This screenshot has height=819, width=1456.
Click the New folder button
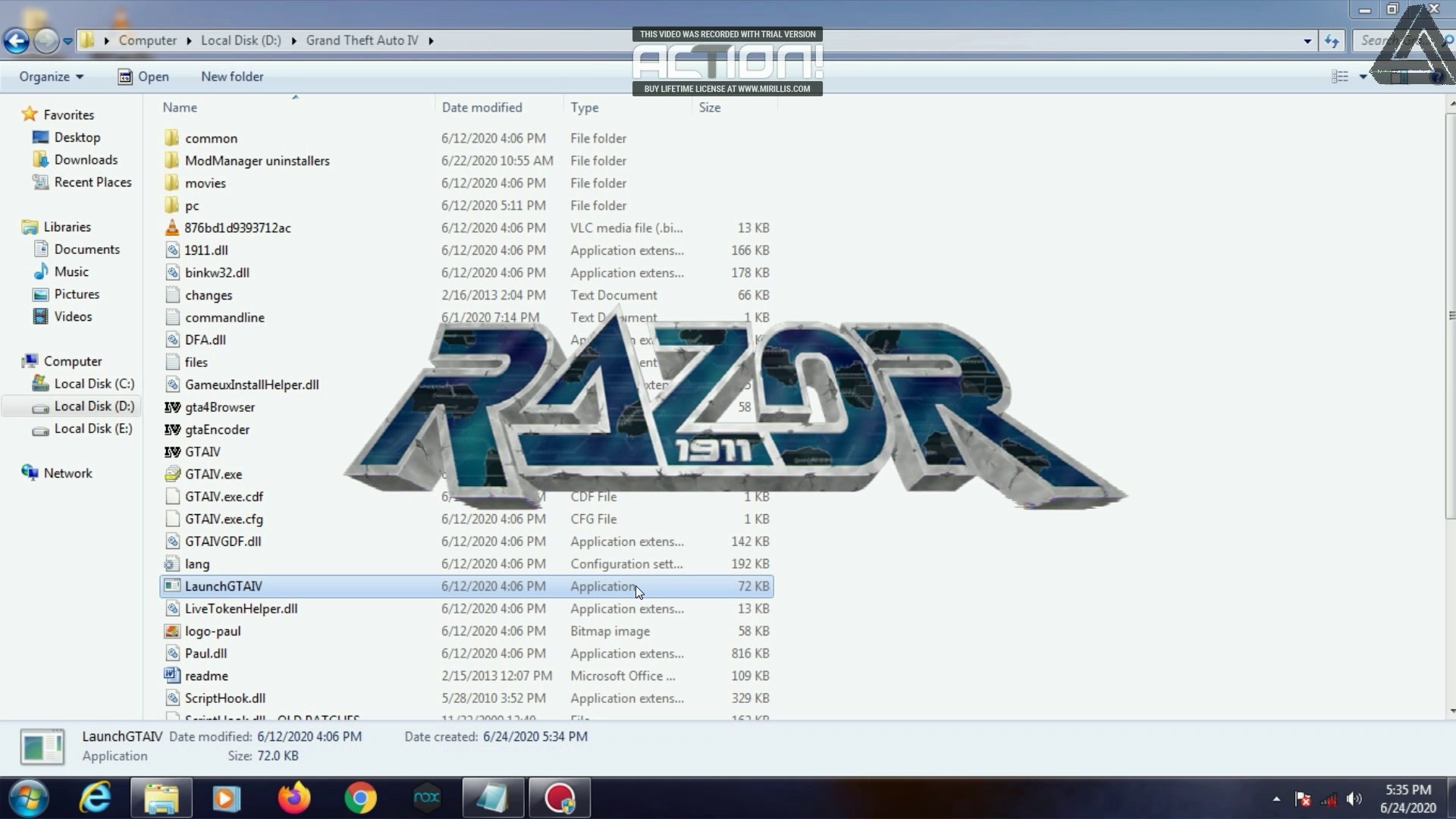click(x=232, y=77)
